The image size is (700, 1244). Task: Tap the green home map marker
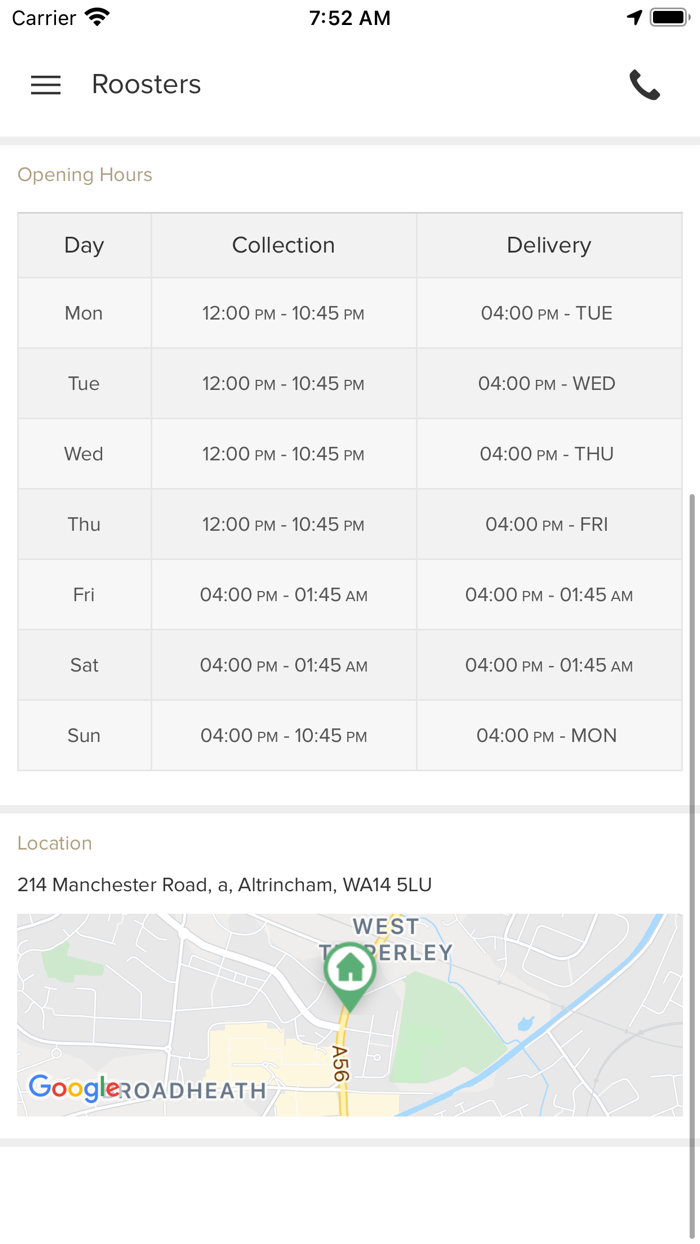tap(349, 972)
